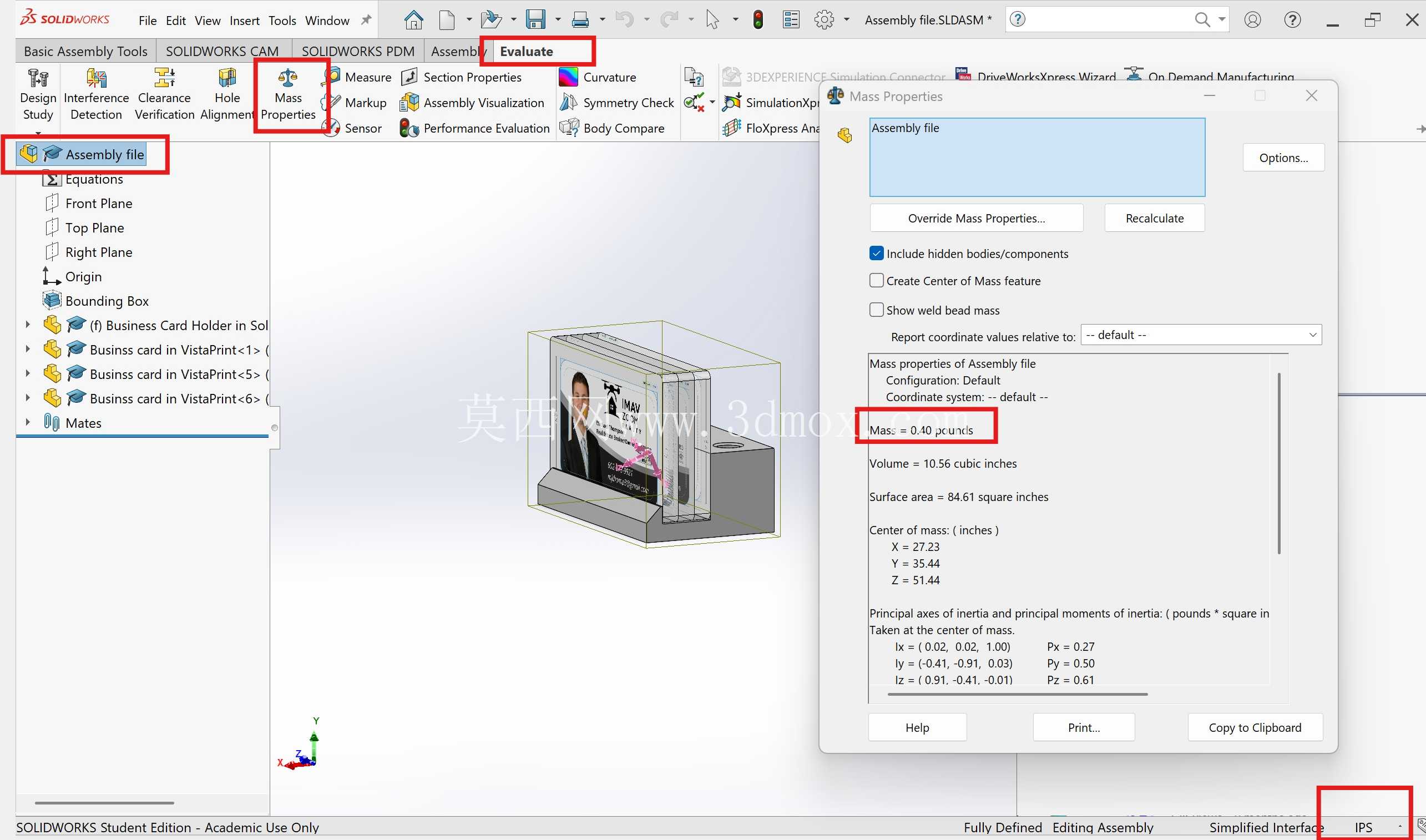Open the Design Study tool
The image size is (1426, 840).
click(38, 94)
